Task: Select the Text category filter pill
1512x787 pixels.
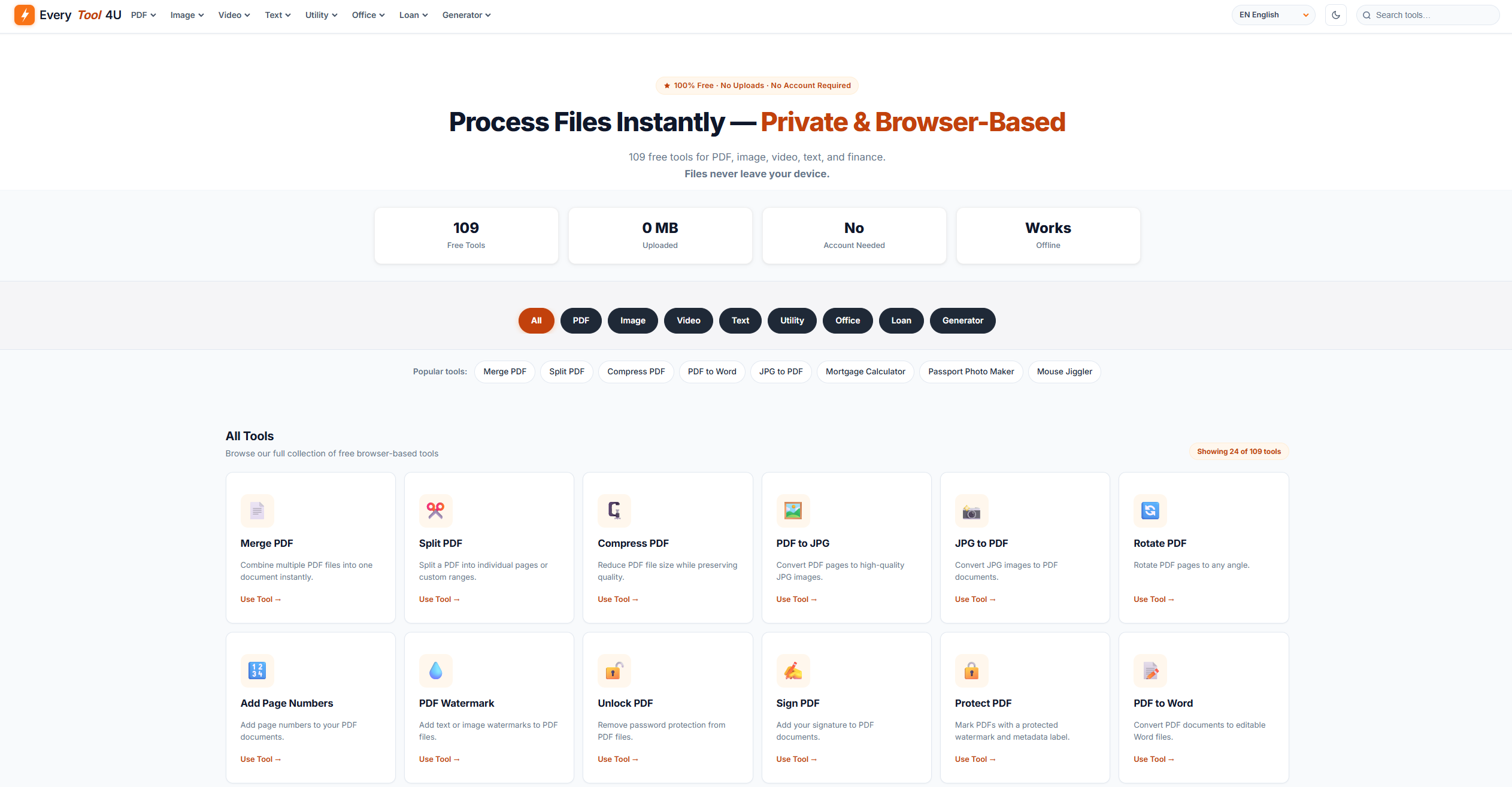Action: pos(740,321)
